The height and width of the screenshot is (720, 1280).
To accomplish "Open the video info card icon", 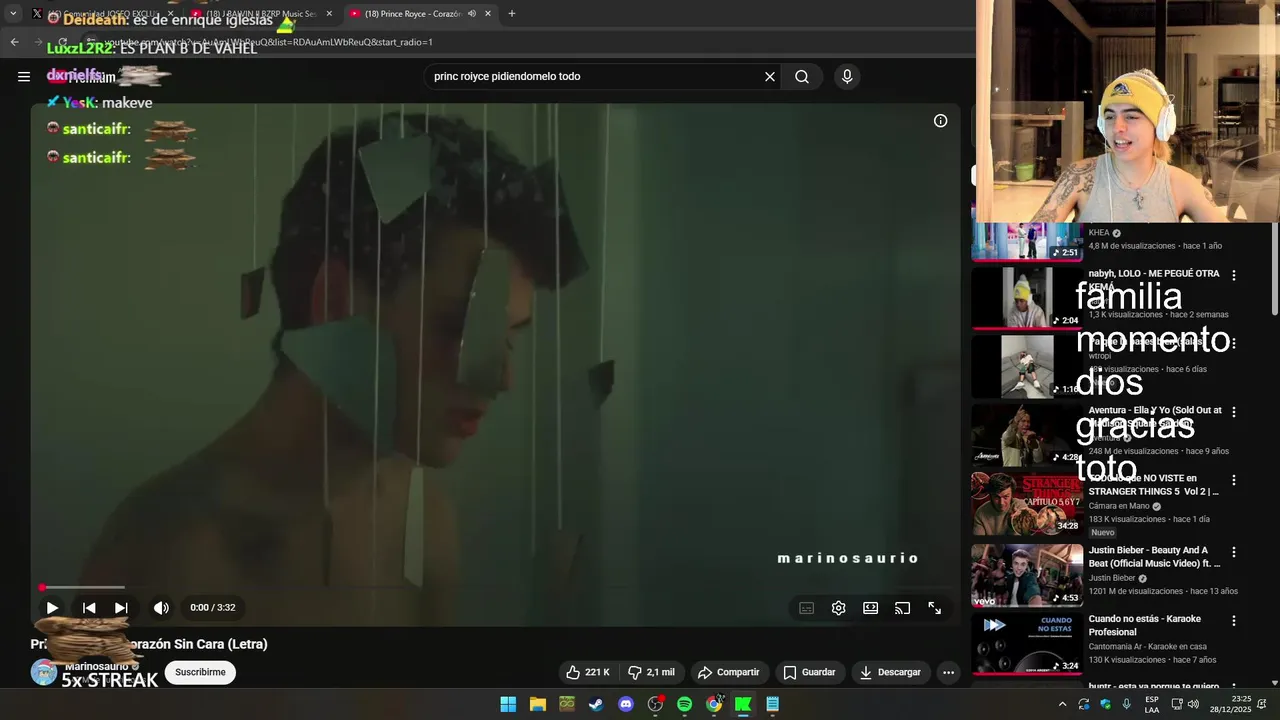I will pos(940,121).
